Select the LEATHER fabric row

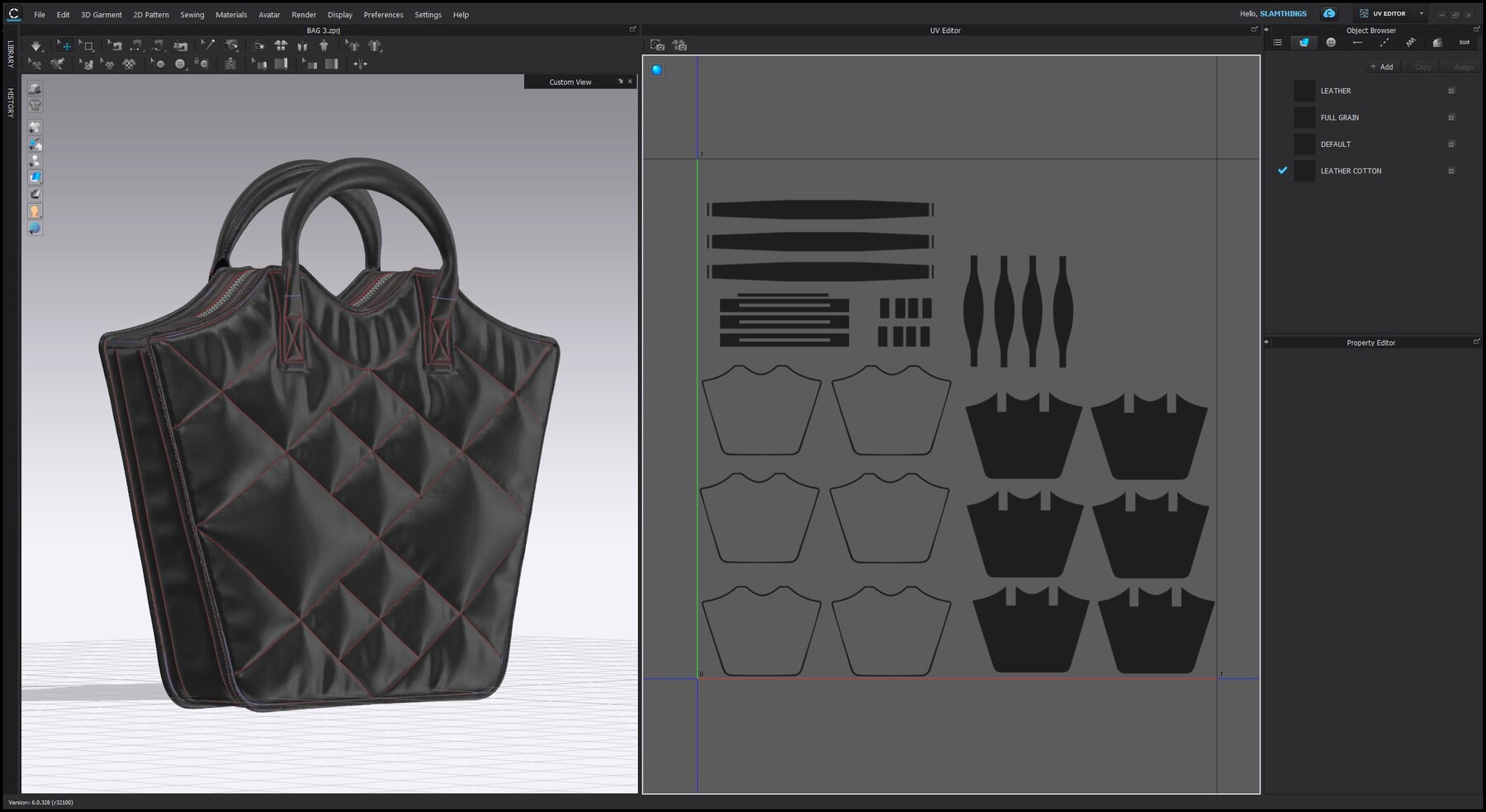[x=1373, y=91]
